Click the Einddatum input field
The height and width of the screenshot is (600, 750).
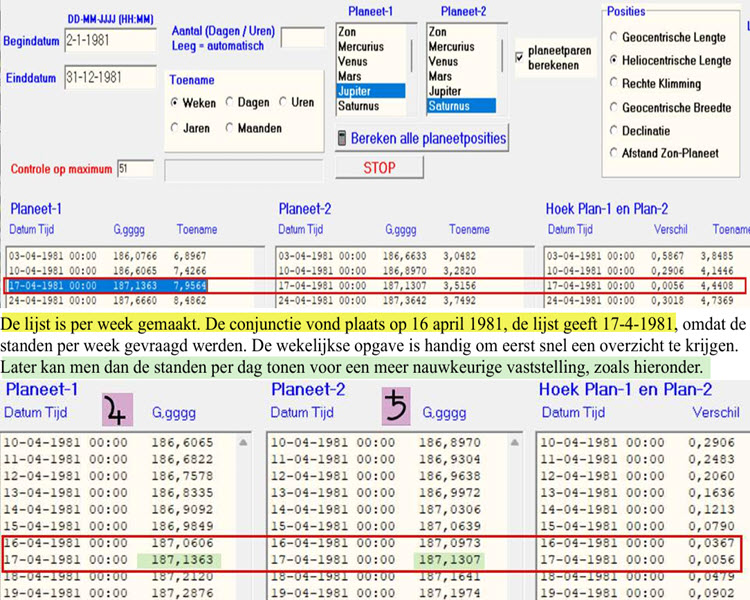110,78
